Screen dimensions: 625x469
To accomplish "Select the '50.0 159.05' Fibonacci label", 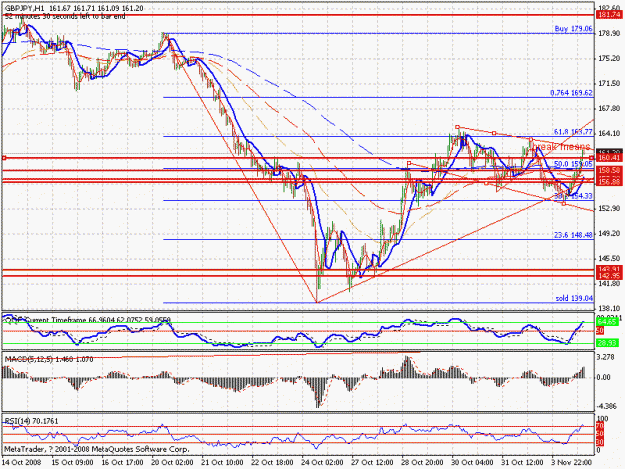I will 573,164.
